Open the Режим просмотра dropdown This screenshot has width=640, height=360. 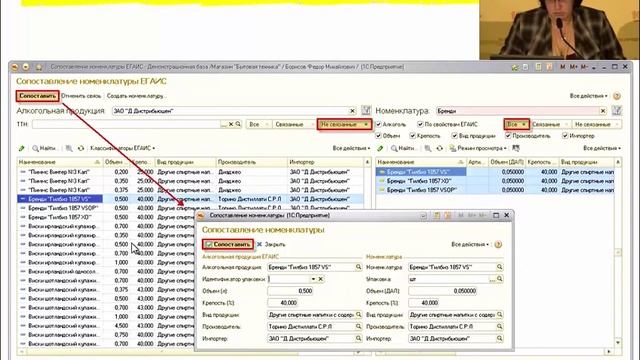tap(478, 148)
